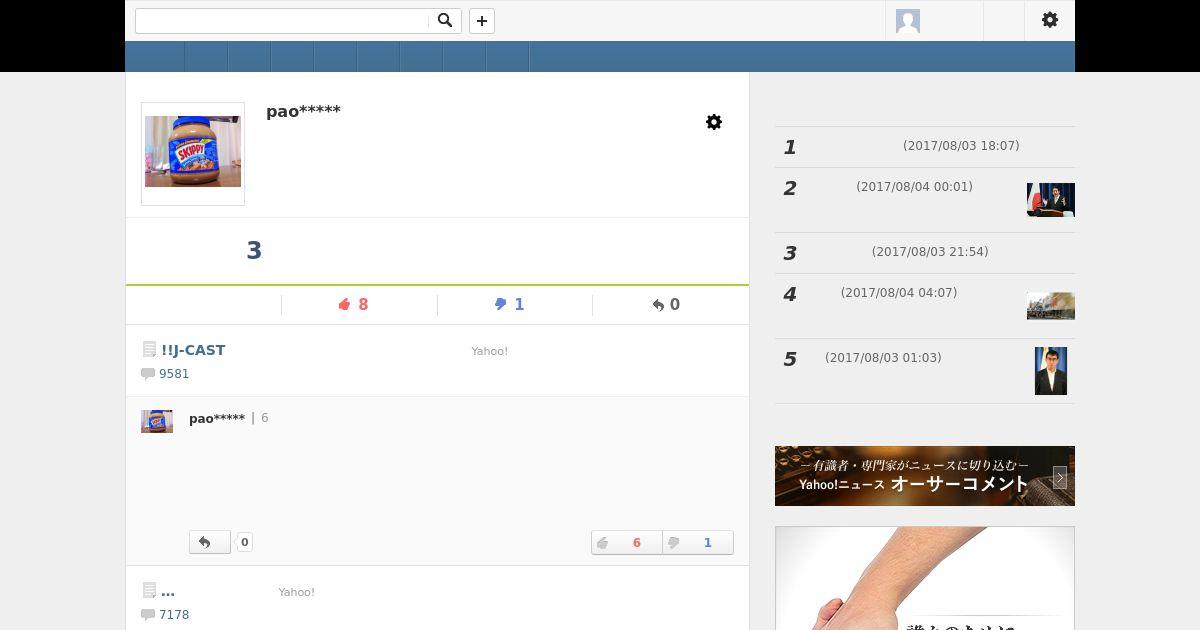Screen dimensions: 1200x630
Task: Open the 7178 comments count link
Action: point(174,615)
